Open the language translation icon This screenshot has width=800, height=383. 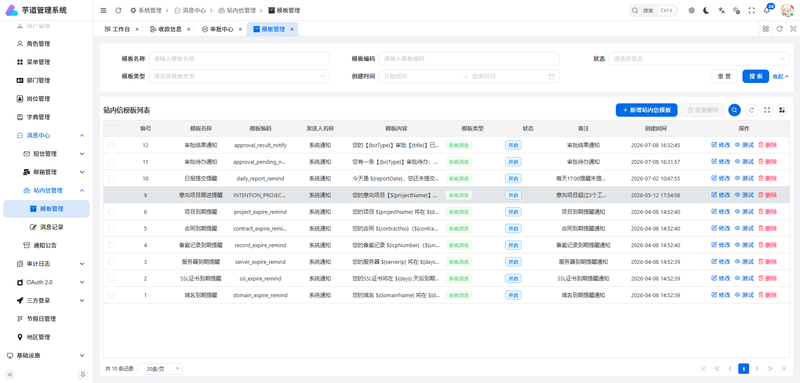pyautogui.click(x=721, y=10)
